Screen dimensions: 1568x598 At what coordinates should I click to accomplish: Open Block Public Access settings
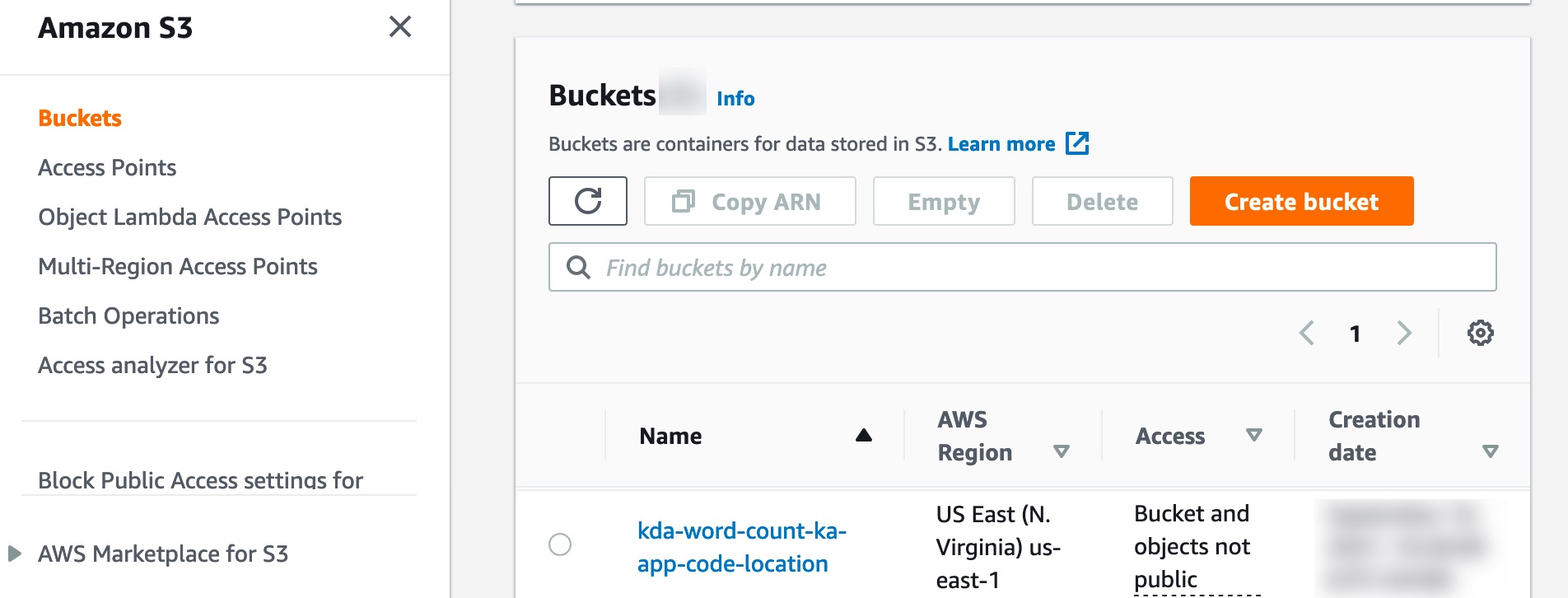(x=200, y=479)
